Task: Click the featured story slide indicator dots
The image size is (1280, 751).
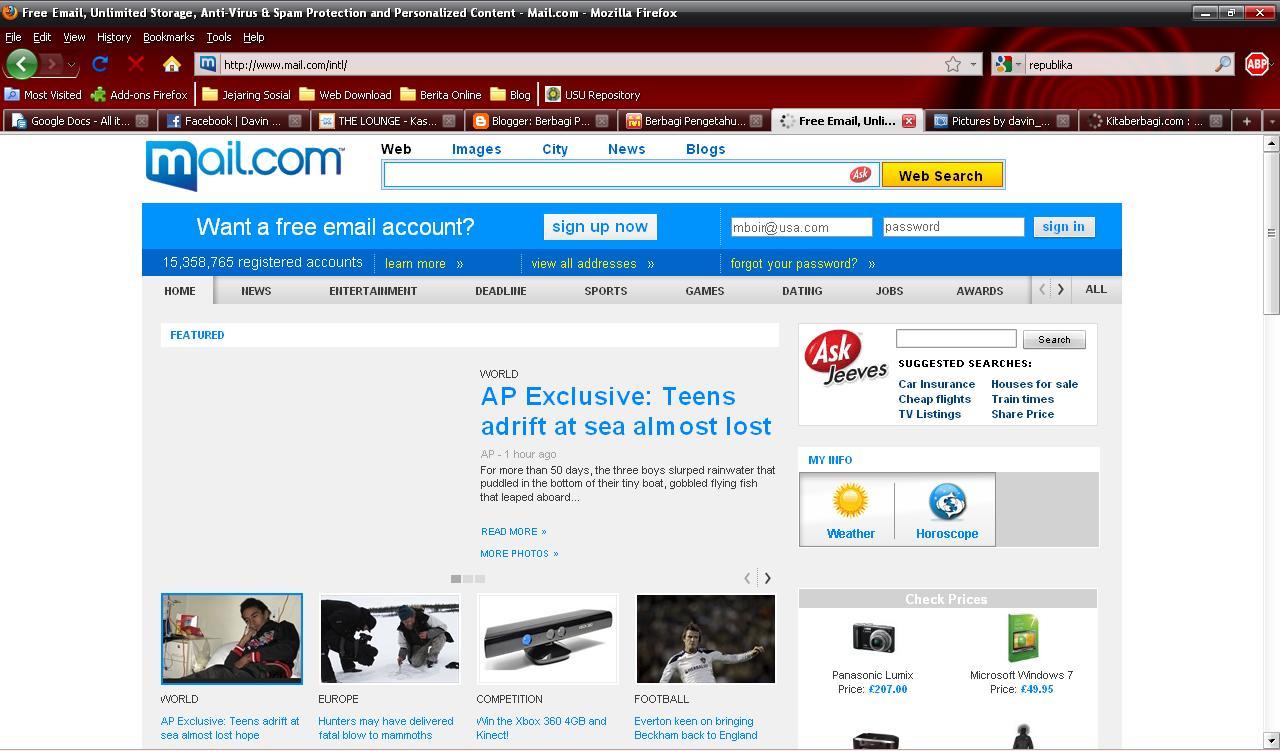Action: [x=468, y=579]
